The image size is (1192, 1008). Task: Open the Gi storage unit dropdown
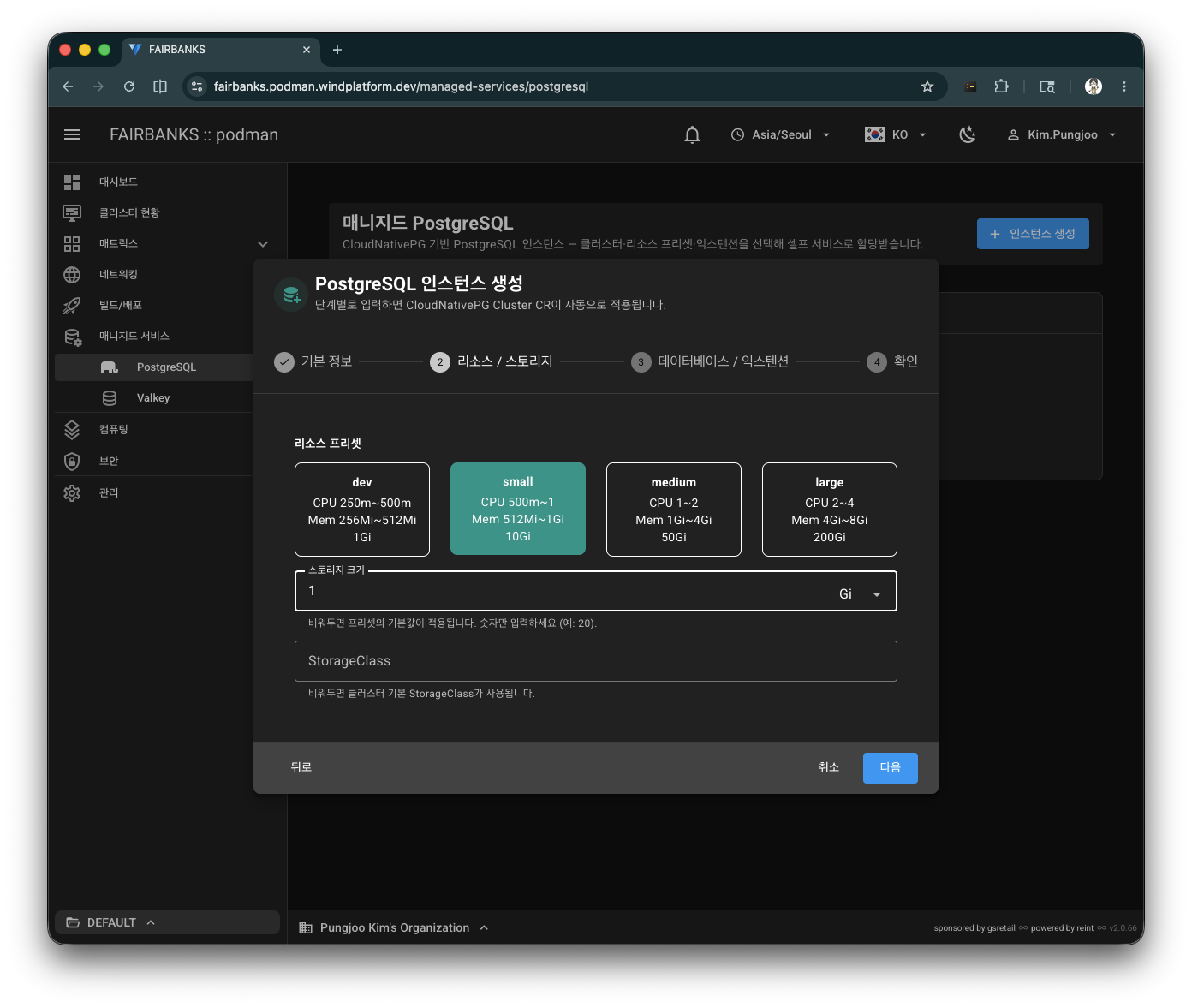860,594
